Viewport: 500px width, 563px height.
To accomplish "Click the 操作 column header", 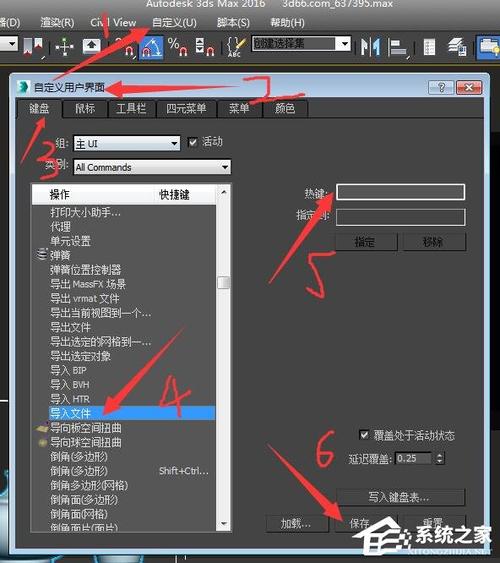I will 60,194.
